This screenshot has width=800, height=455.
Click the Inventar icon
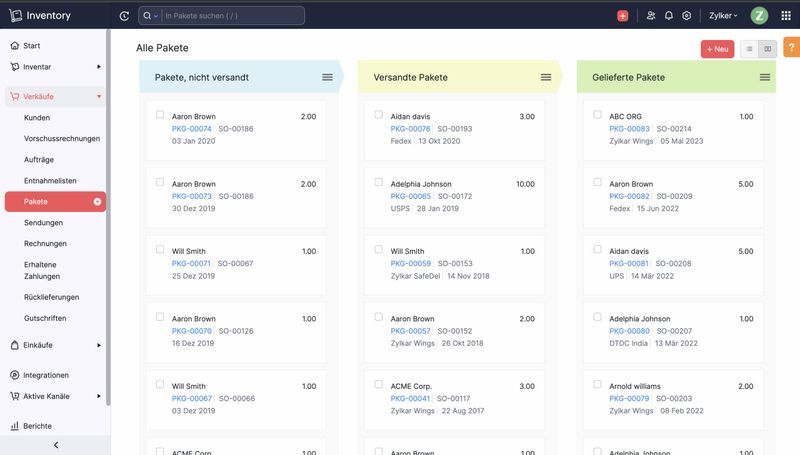15,67
